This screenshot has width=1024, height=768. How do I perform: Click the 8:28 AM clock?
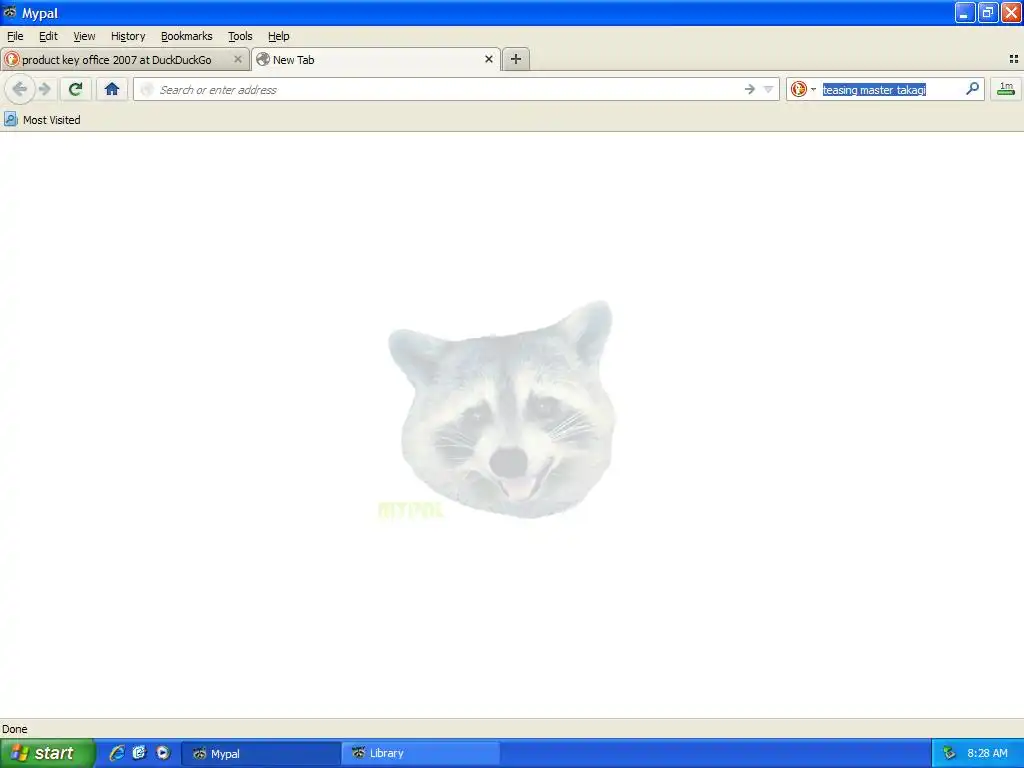pos(987,754)
